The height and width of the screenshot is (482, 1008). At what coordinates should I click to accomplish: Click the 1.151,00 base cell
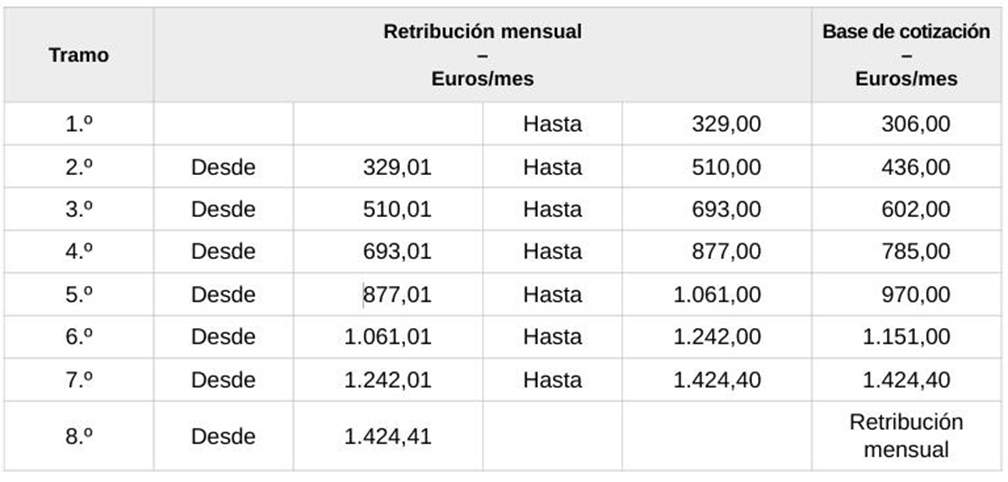tap(907, 337)
